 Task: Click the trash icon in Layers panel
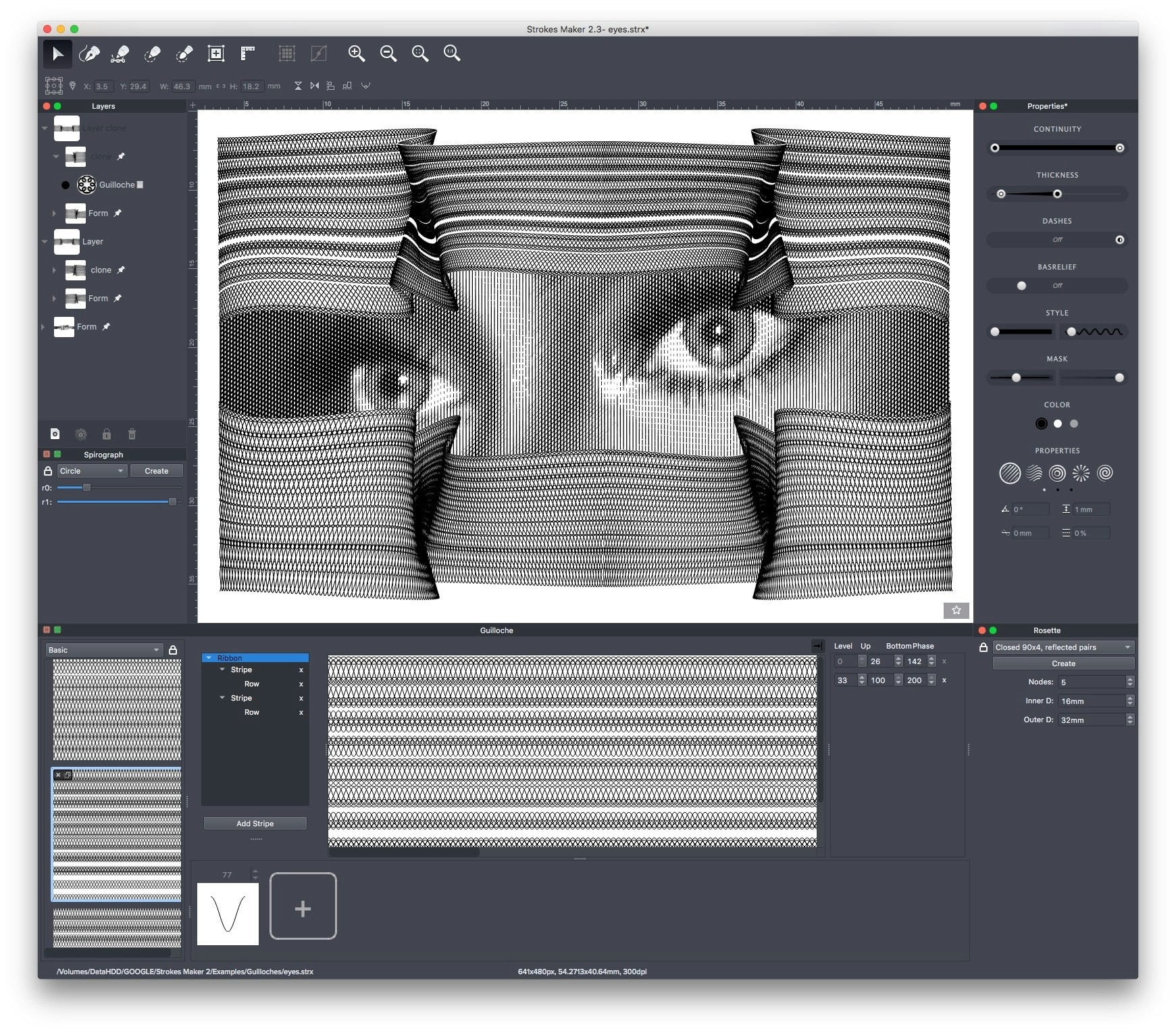132,434
